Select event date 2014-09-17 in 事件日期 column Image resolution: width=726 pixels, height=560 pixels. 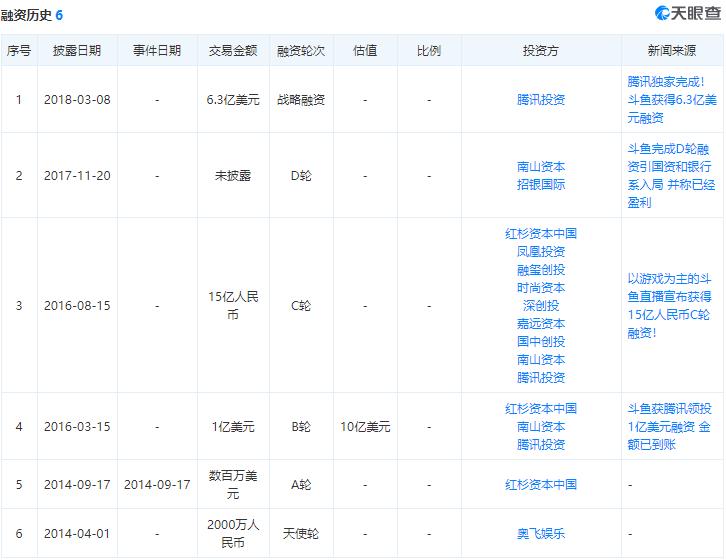(x=157, y=485)
